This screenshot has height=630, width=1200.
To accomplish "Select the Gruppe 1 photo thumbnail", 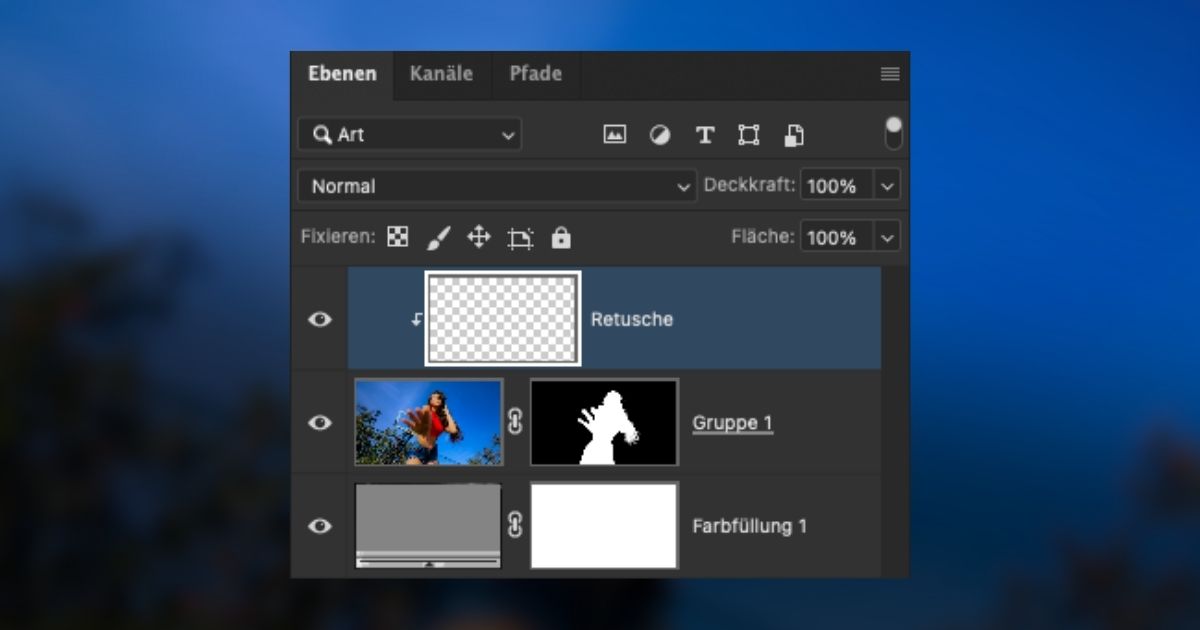I will click(429, 422).
